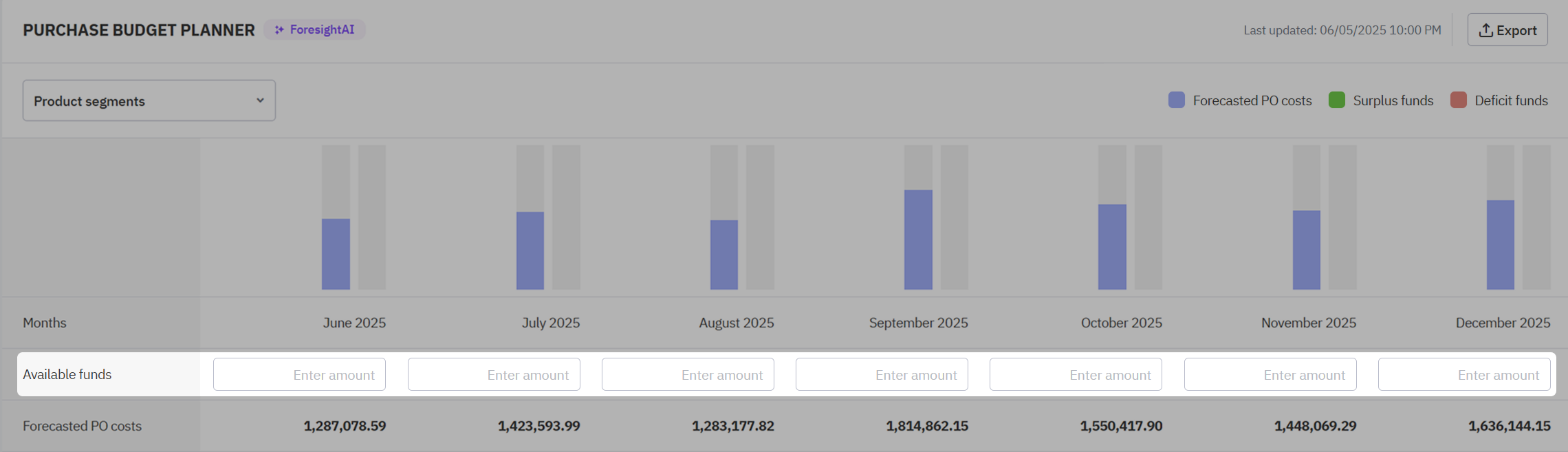The image size is (1568, 452).
Task: Click the ForesightAI sparkle badge
Action: tap(314, 30)
